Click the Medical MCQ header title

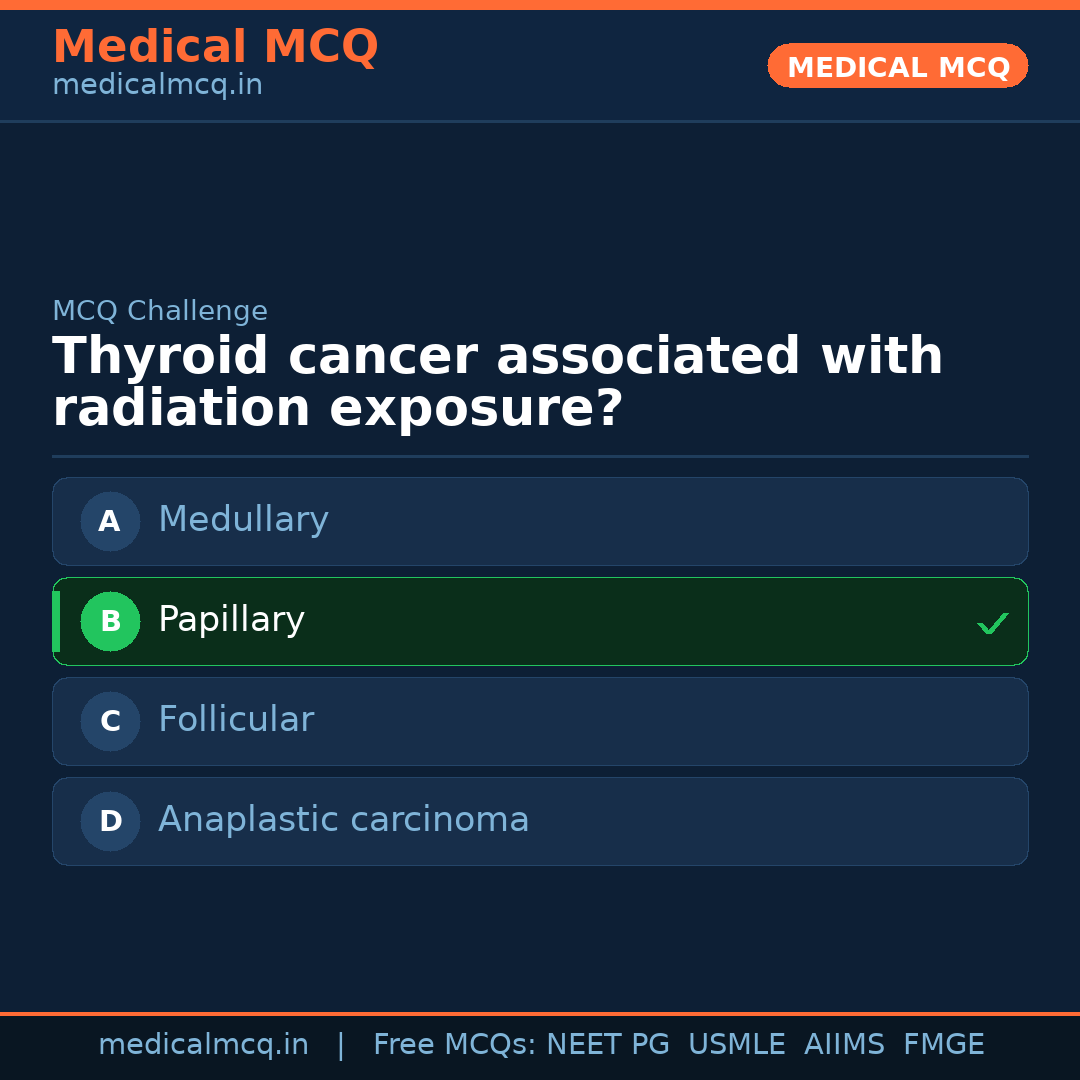pyautogui.click(x=215, y=47)
